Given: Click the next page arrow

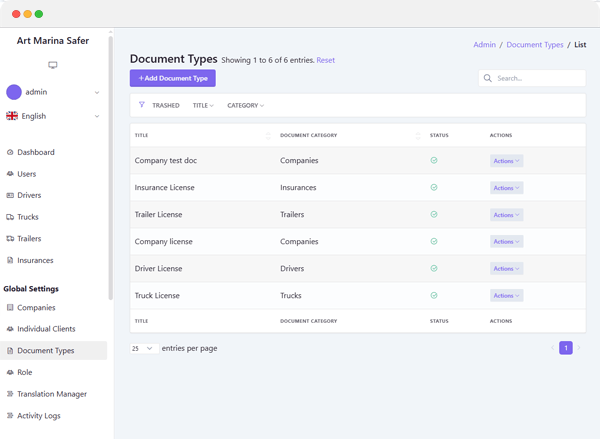Looking at the screenshot, I should 579,348.
